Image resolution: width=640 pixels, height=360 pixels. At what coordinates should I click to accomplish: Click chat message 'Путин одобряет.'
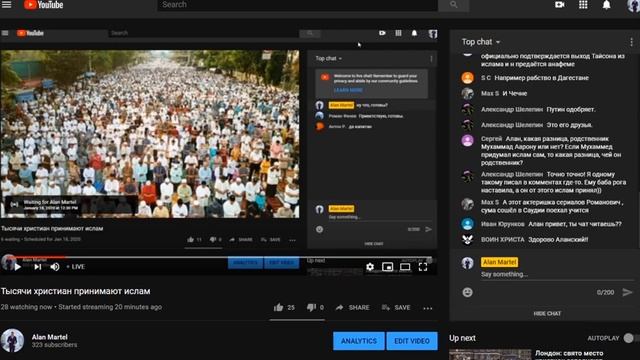click(x=571, y=109)
